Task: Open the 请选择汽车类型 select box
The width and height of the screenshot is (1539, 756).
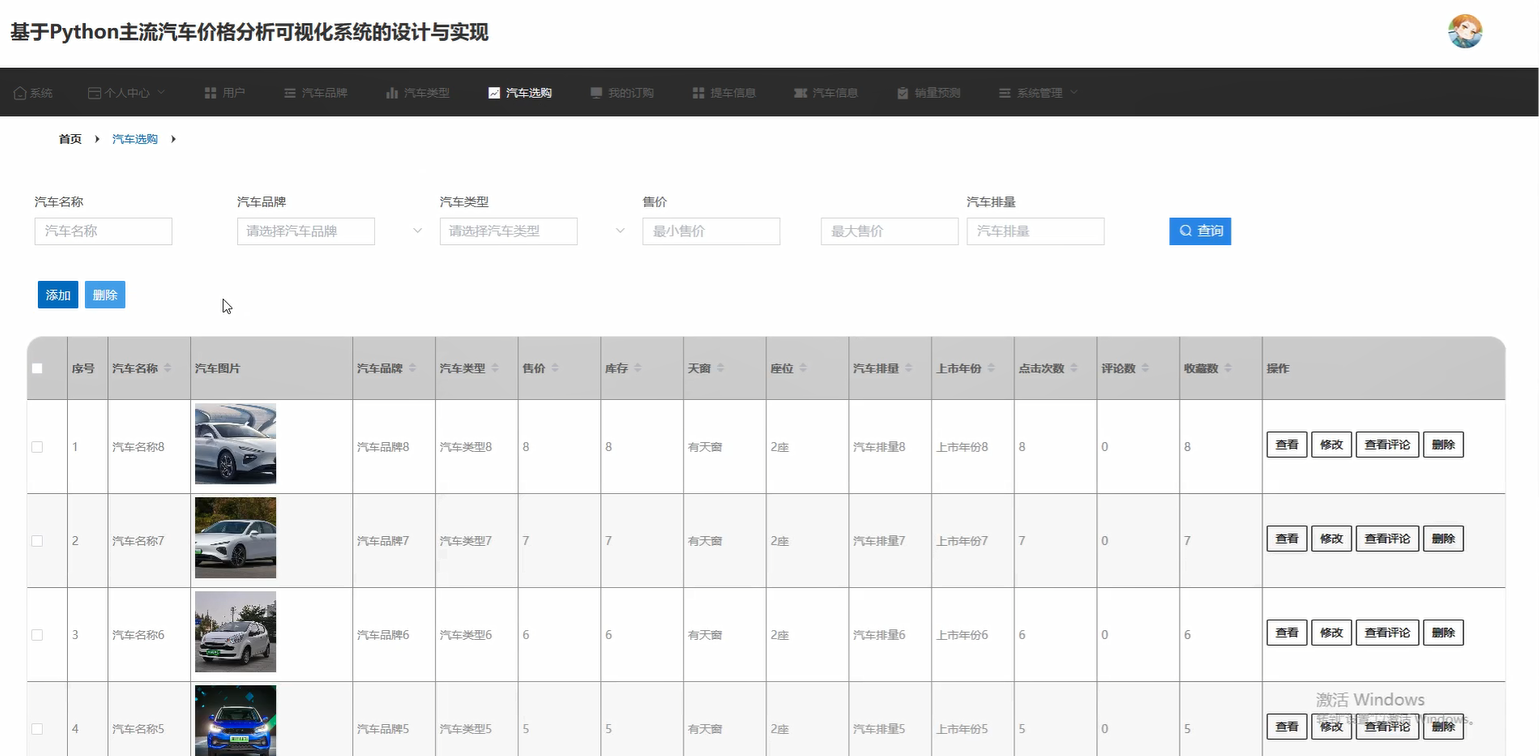Action: click(x=508, y=231)
